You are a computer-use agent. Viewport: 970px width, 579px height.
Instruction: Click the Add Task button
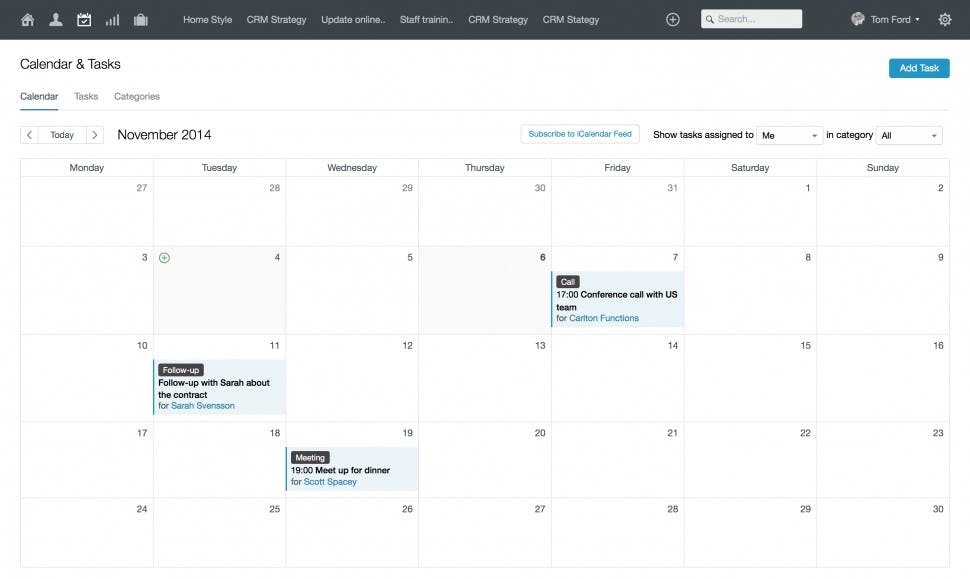[919, 68]
